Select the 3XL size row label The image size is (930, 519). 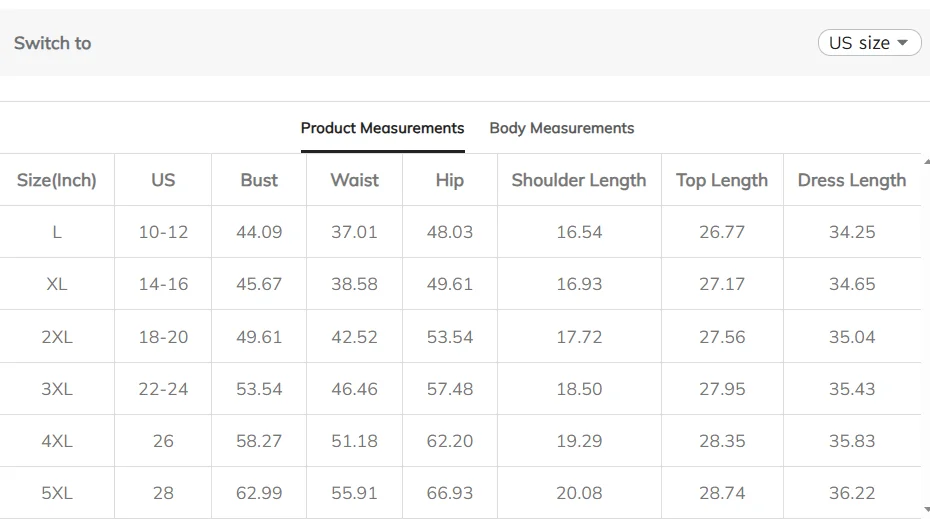point(57,389)
